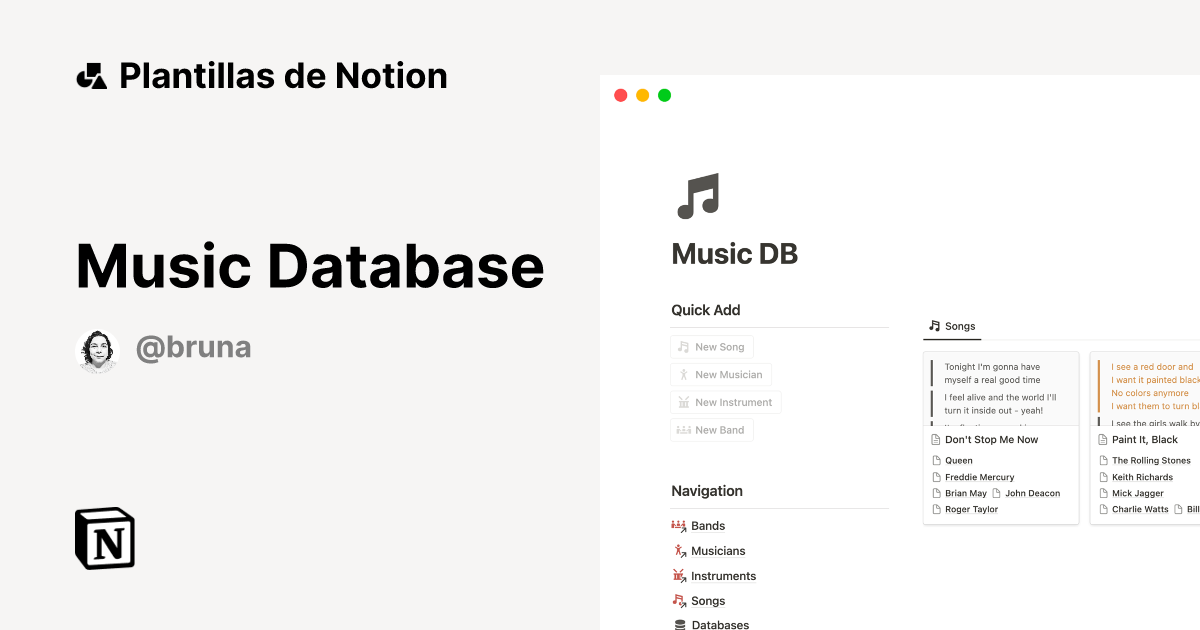Click the red Songs icon in Navigation

pos(679,600)
